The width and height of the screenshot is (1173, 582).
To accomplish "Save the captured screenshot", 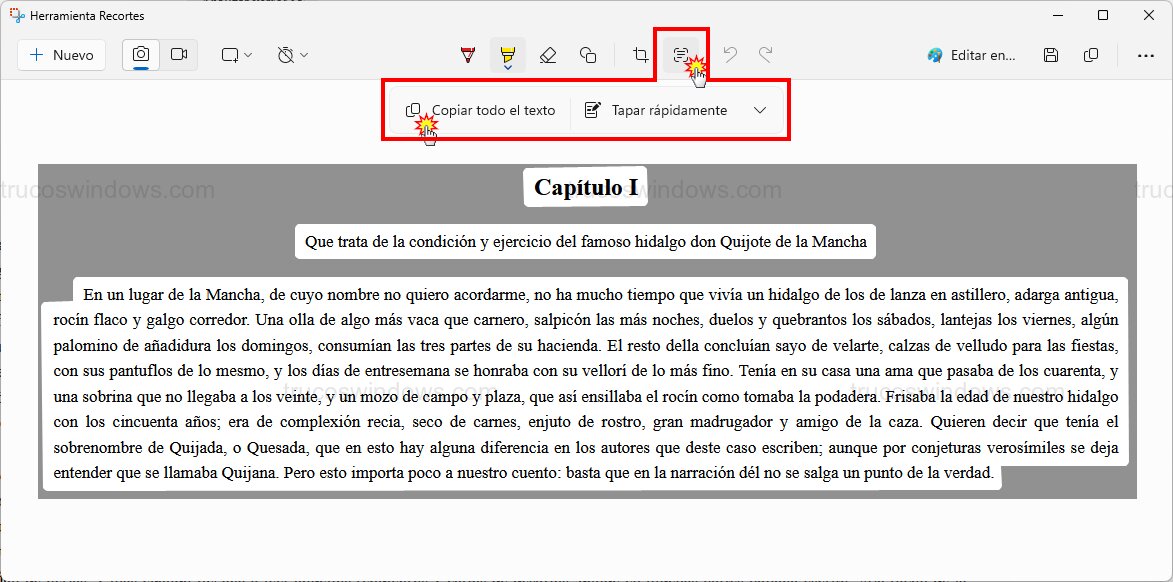I will tap(1050, 55).
